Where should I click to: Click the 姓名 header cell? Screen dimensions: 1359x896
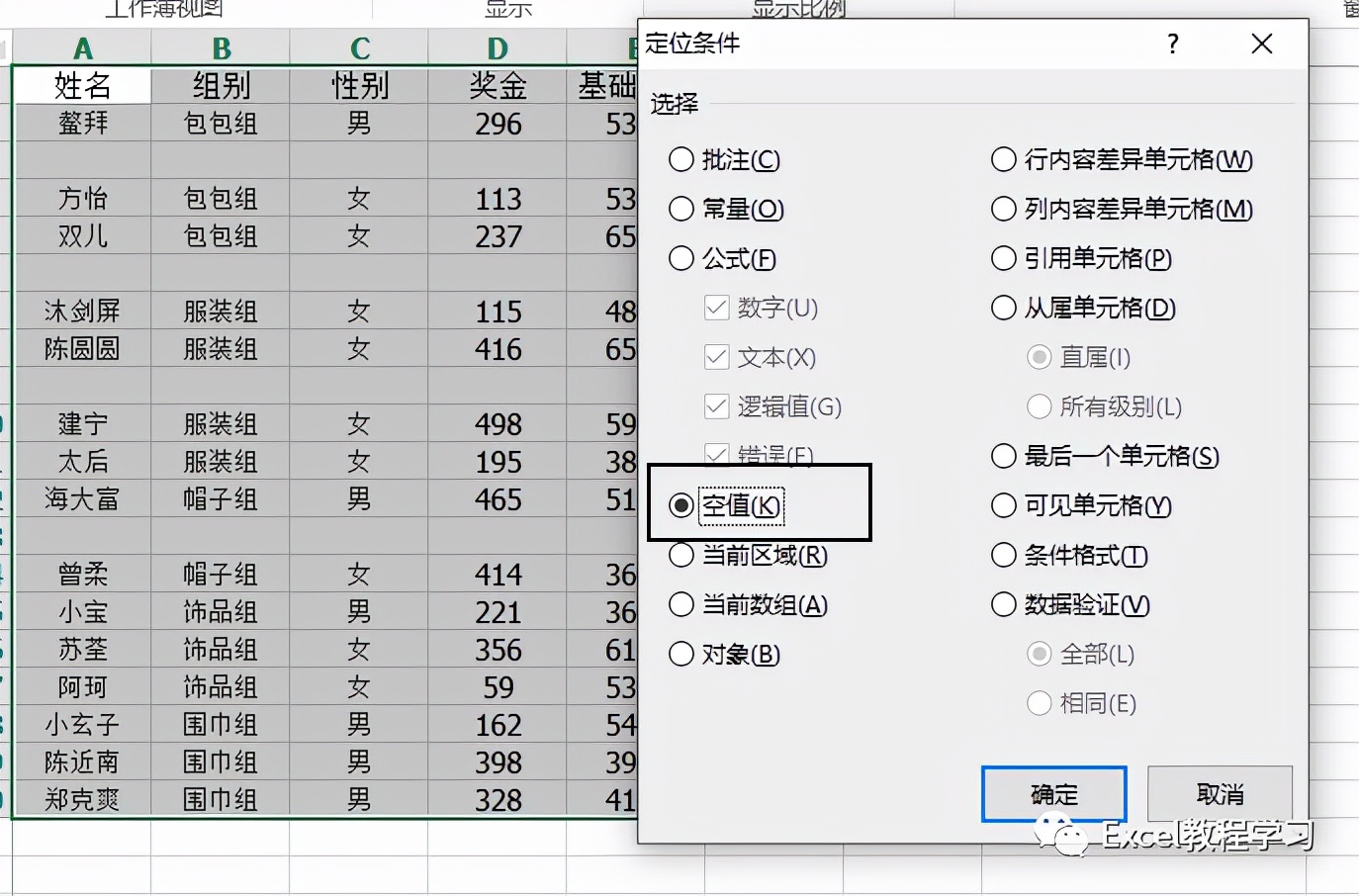[x=82, y=86]
